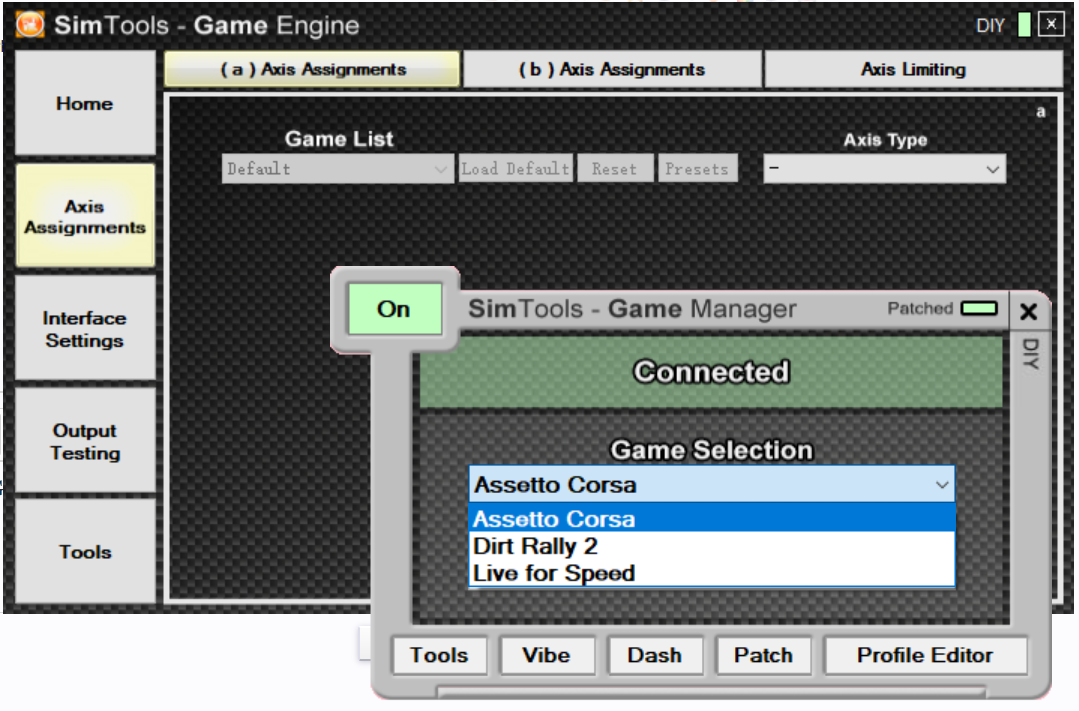The height and width of the screenshot is (711, 1079).
Task: Close the Game Manager window
Action: [x=1028, y=312]
